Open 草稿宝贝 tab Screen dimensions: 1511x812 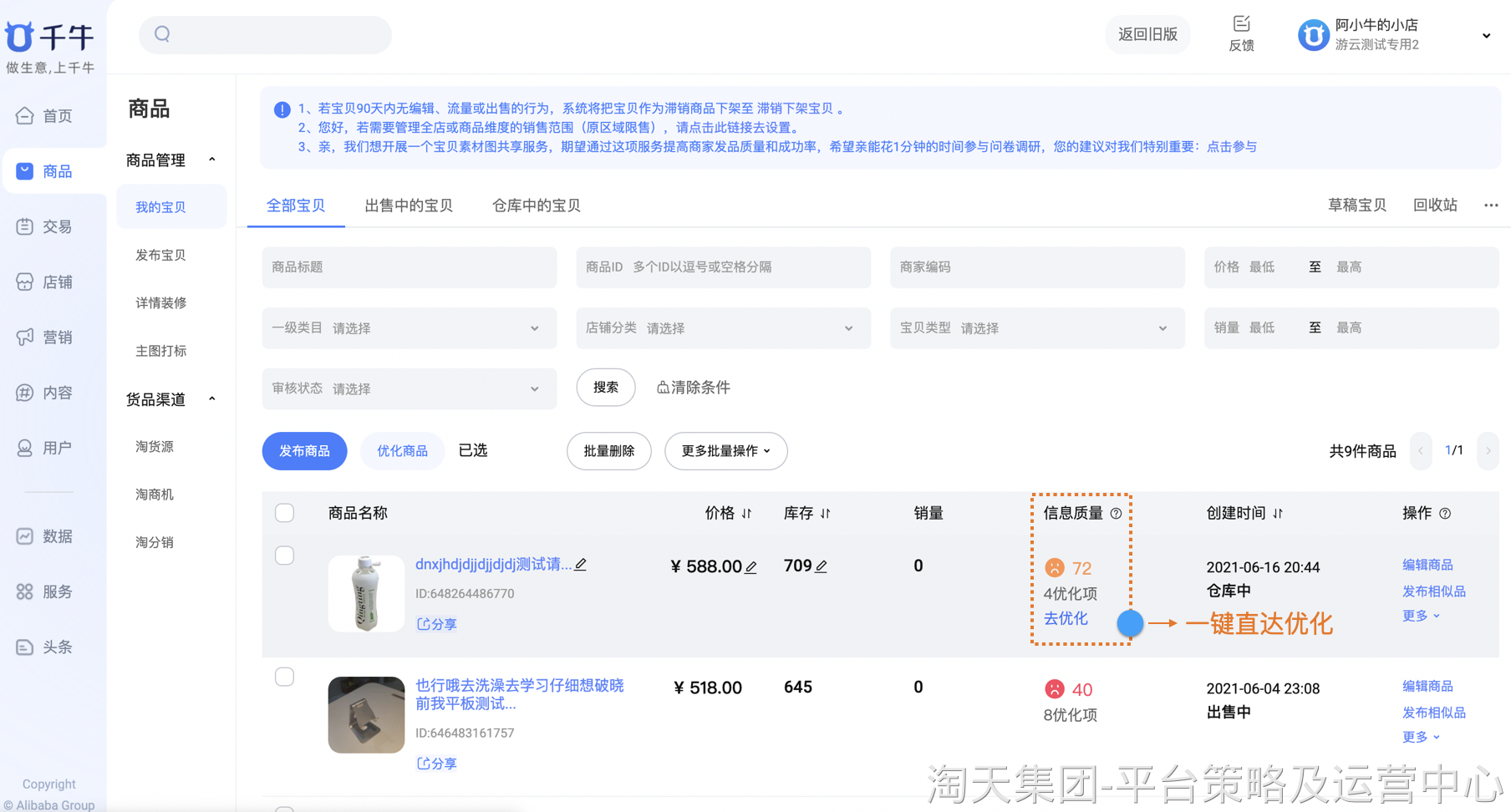pyautogui.click(x=1357, y=206)
